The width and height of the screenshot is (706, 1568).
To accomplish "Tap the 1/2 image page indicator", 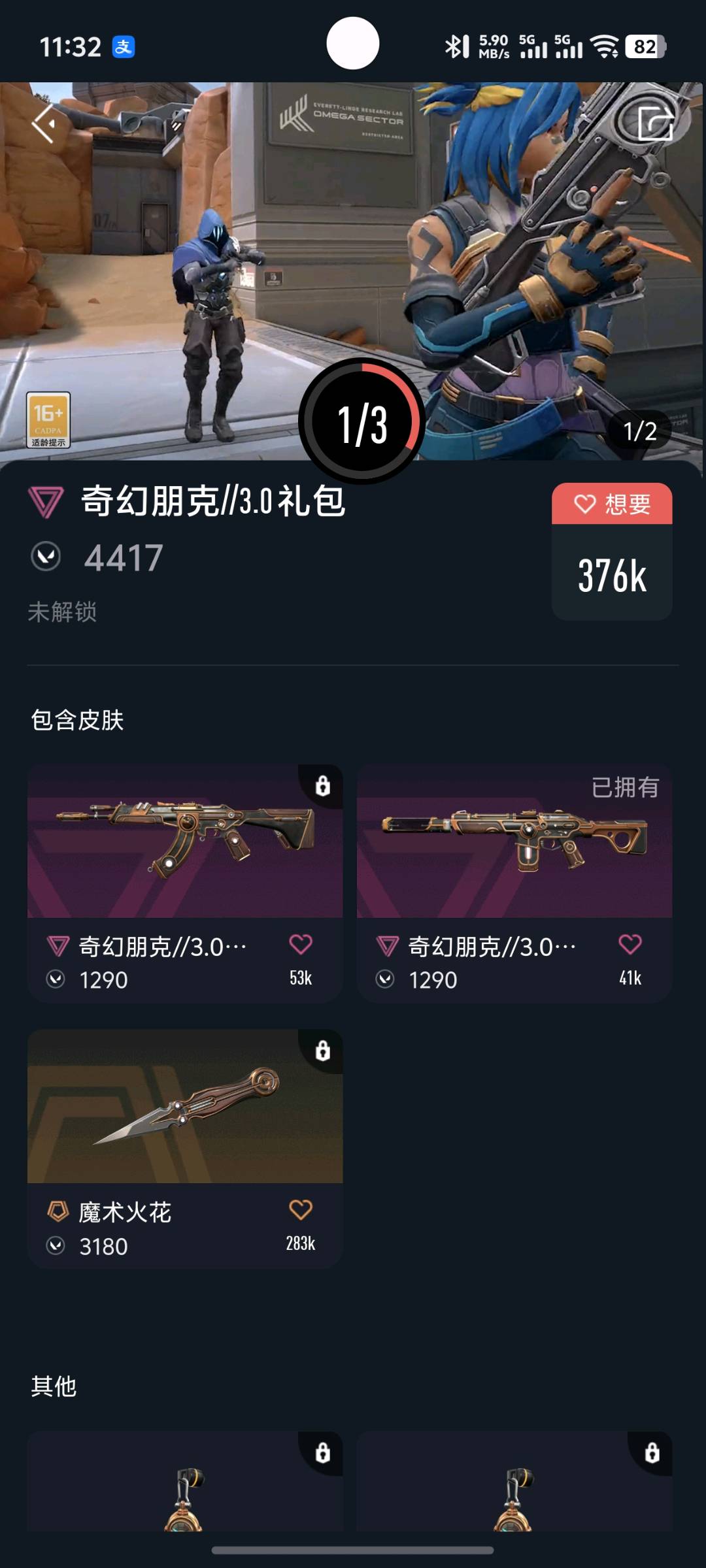I will pos(640,431).
